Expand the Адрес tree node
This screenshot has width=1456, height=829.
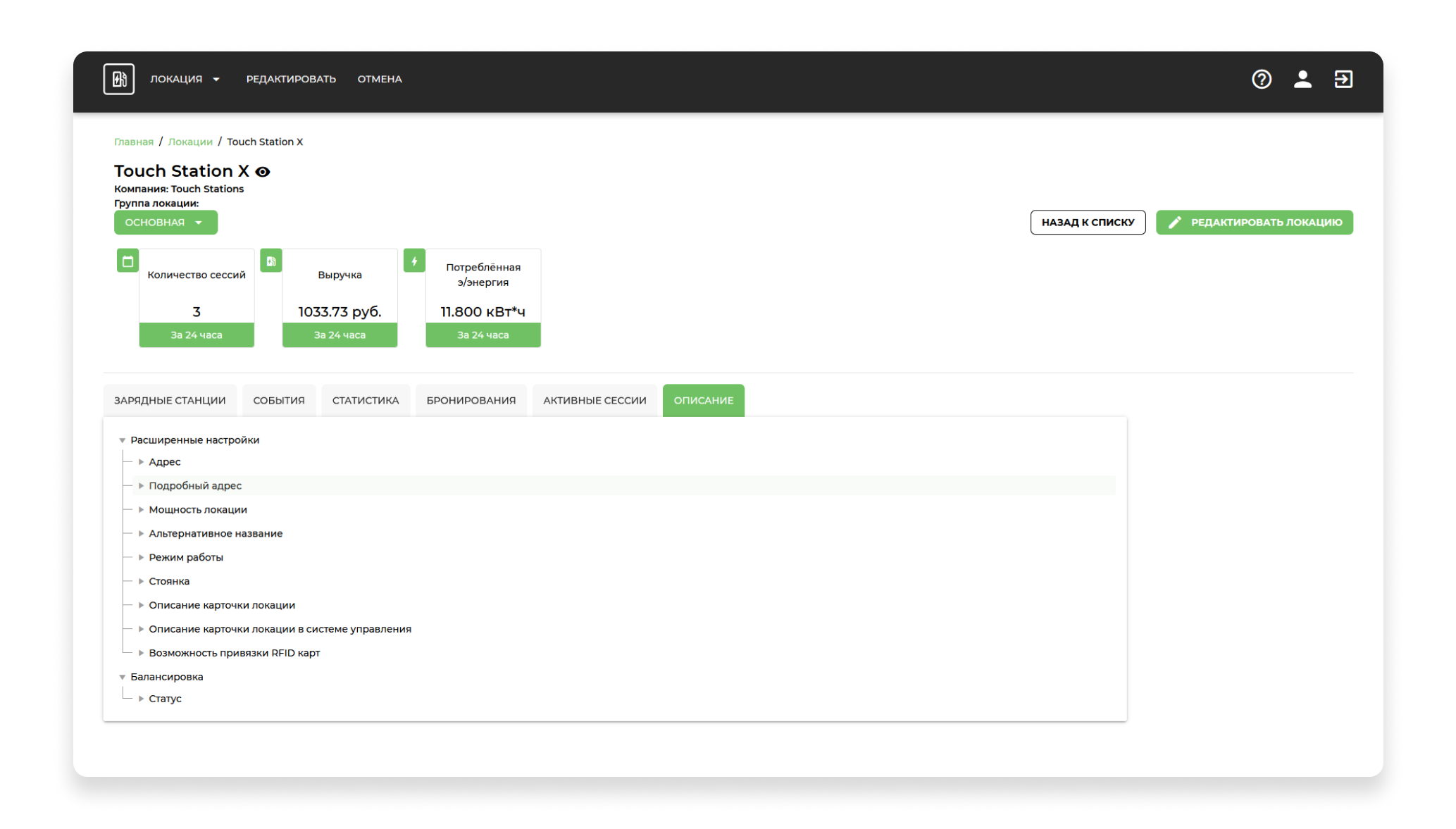click(x=141, y=462)
